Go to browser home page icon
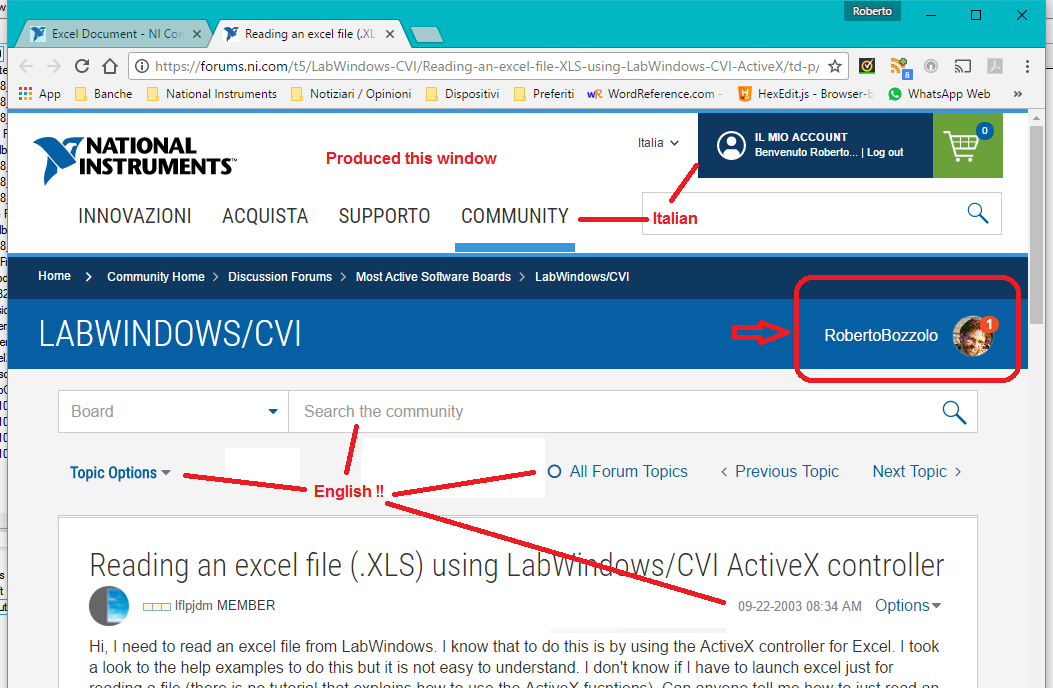This screenshot has height=688, width=1053. click(x=110, y=66)
